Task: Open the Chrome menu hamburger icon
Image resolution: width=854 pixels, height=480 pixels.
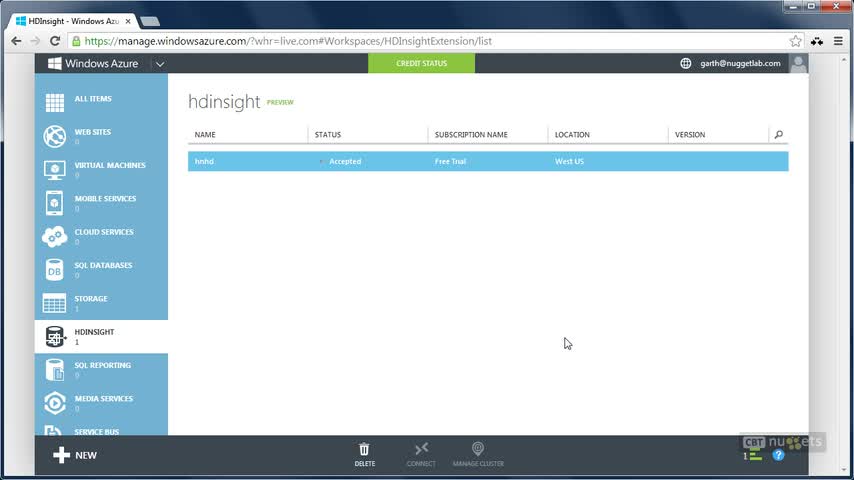Action: 838,41
